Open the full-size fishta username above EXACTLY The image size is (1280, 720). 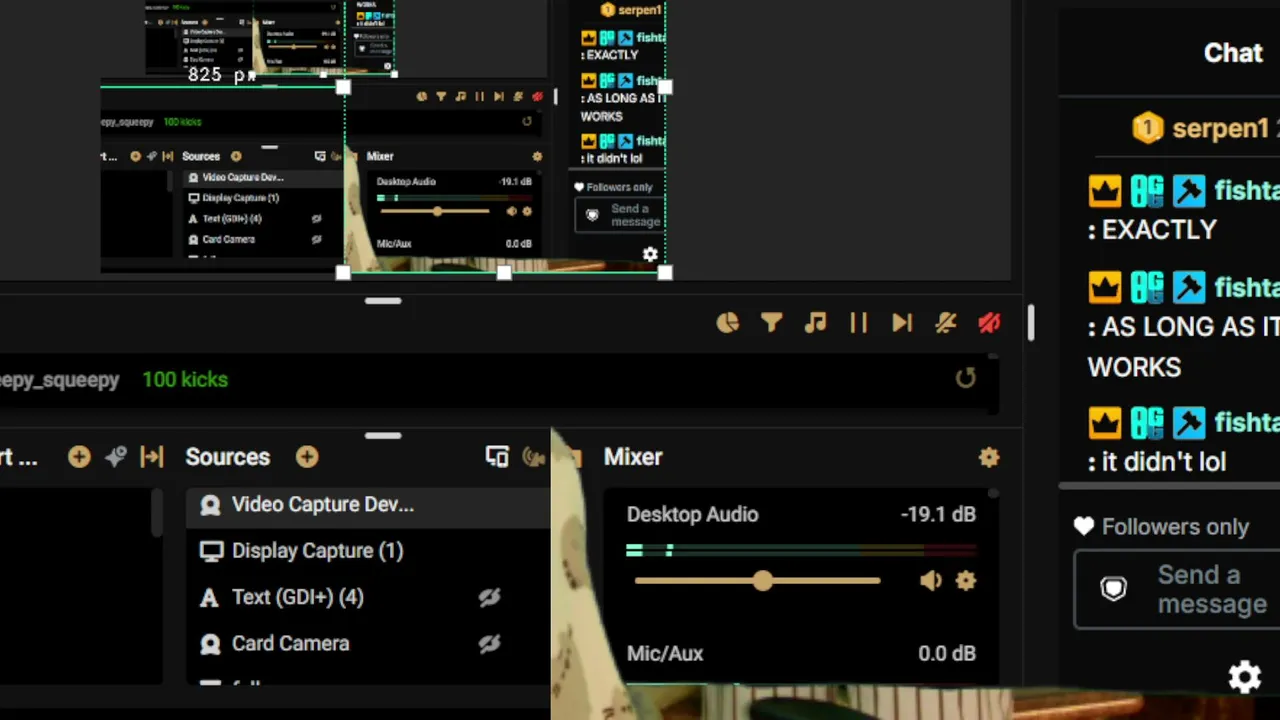tap(1247, 190)
